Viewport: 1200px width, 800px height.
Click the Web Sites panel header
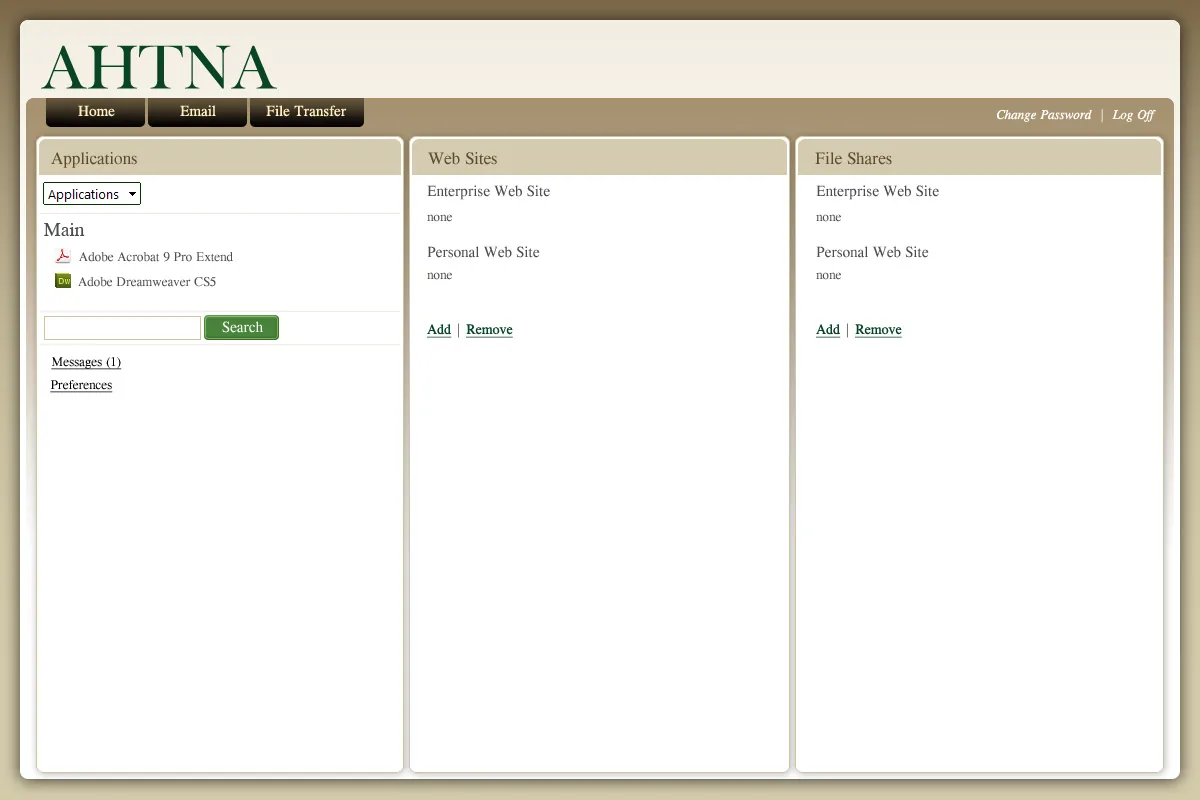tap(600, 158)
